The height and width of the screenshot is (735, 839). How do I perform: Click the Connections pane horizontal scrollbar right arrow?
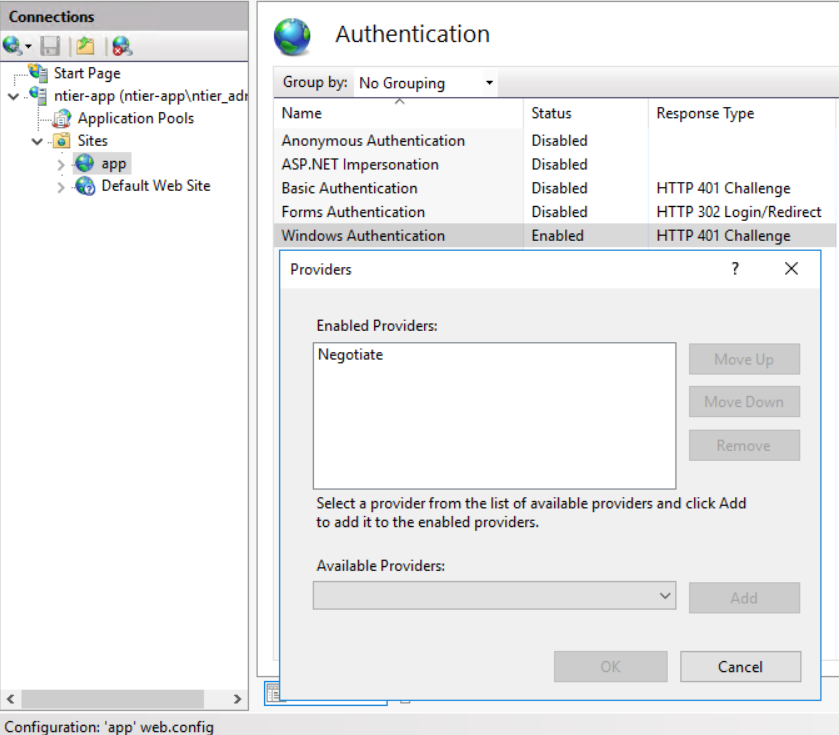tap(237, 699)
